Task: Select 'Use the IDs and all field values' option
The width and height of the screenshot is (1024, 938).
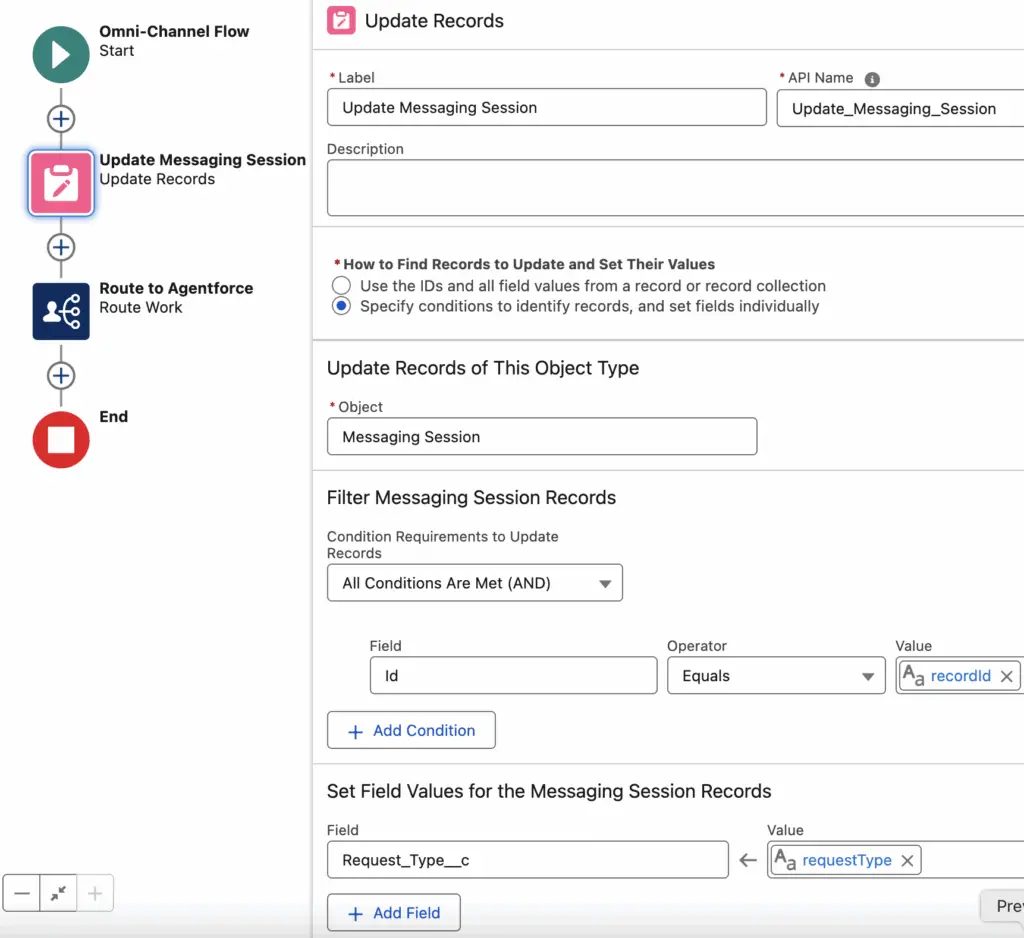Action: tap(341, 285)
